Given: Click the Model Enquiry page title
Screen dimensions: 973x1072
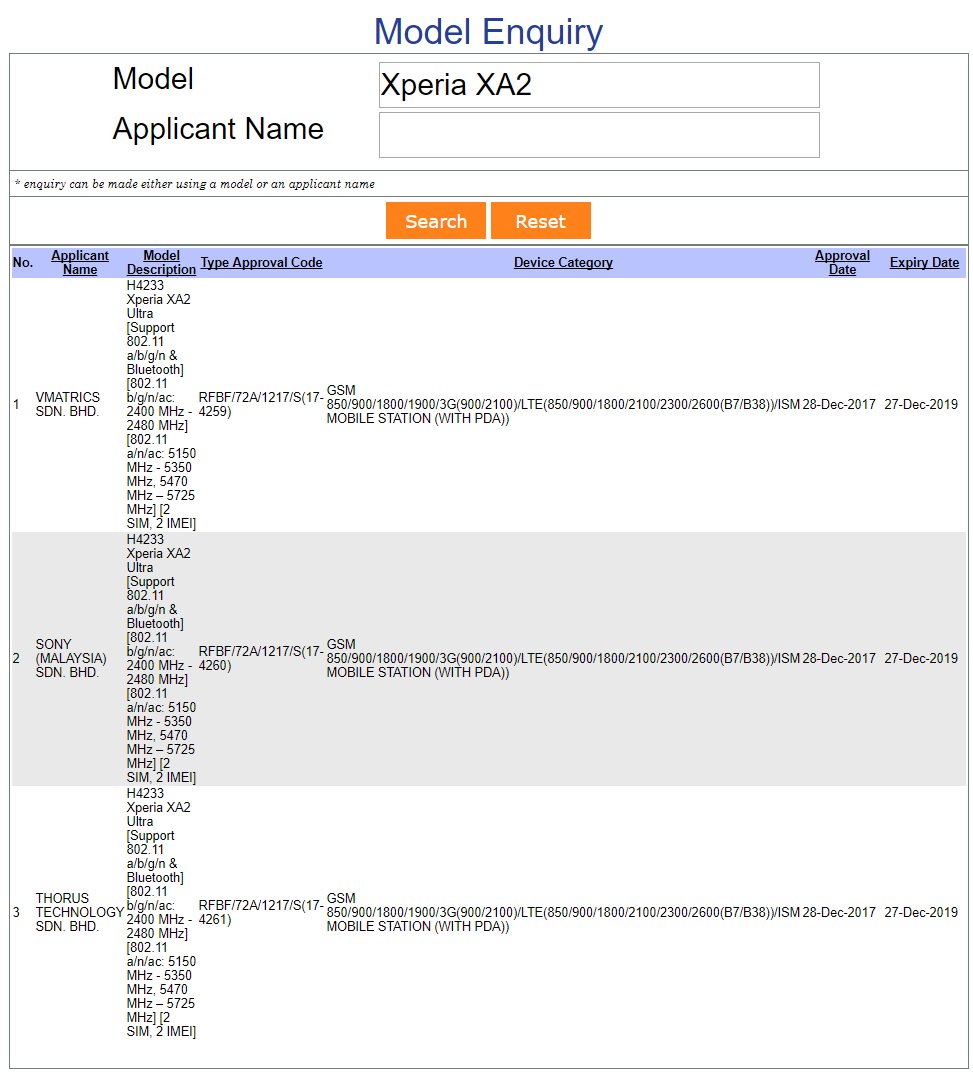Looking at the screenshot, I should coord(488,32).
